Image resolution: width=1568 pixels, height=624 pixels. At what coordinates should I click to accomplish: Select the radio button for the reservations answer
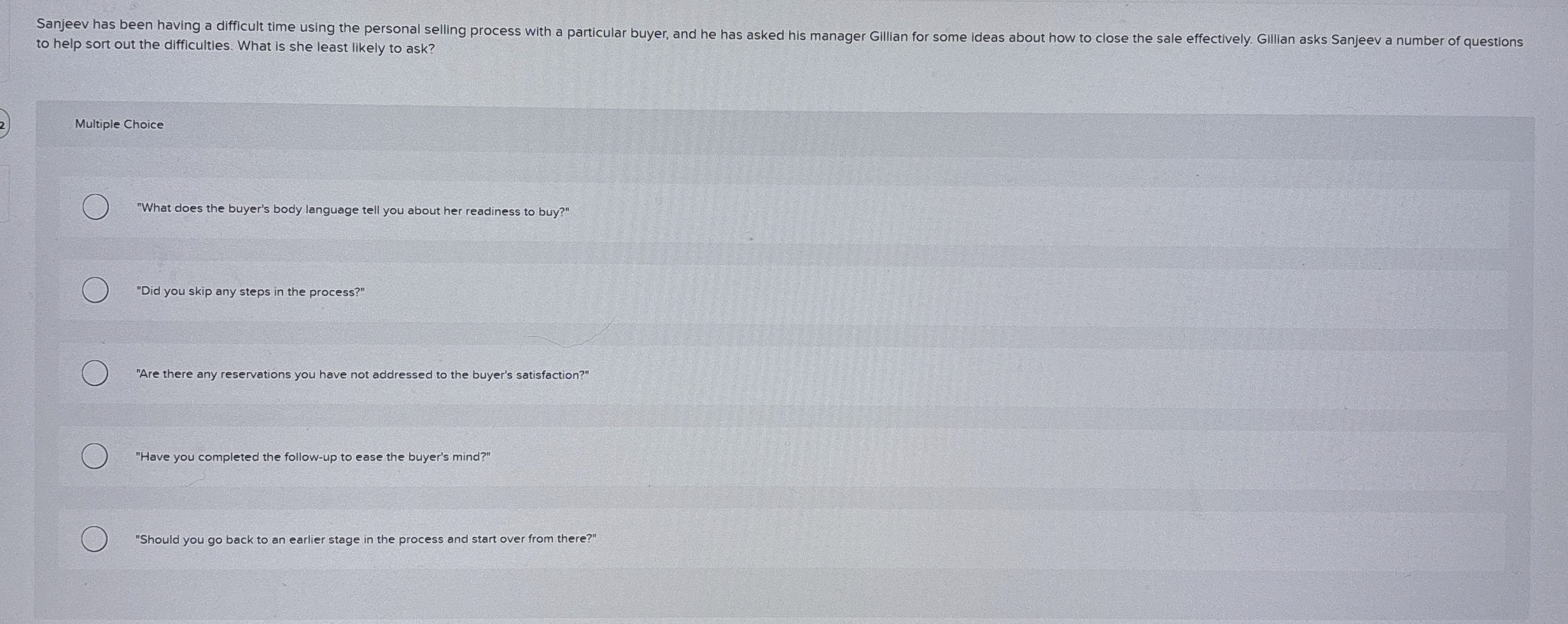pyautogui.click(x=94, y=373)
